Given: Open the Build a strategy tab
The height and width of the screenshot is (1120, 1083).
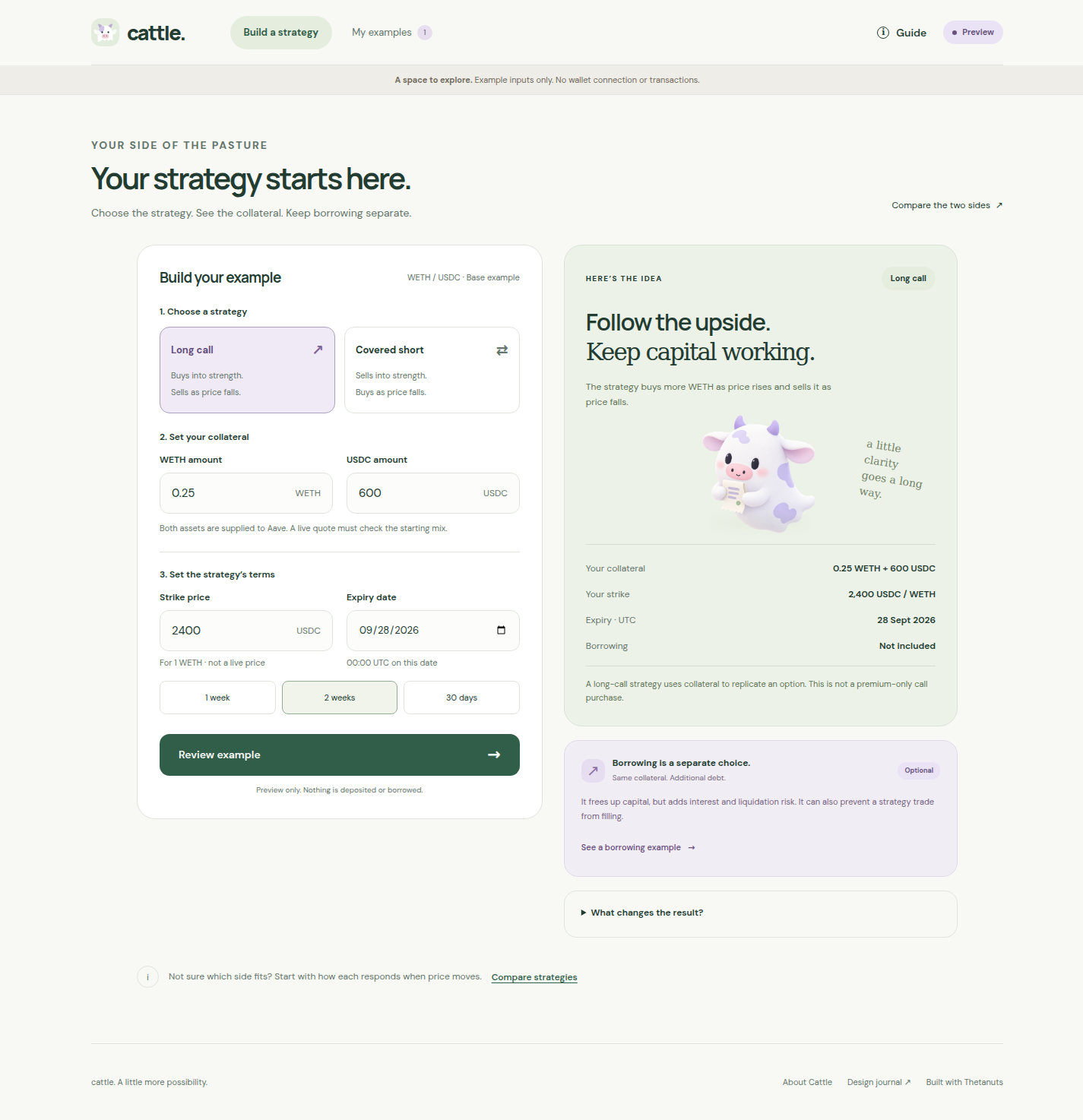Looking at the screenshot, I should [x=281, y=33].
